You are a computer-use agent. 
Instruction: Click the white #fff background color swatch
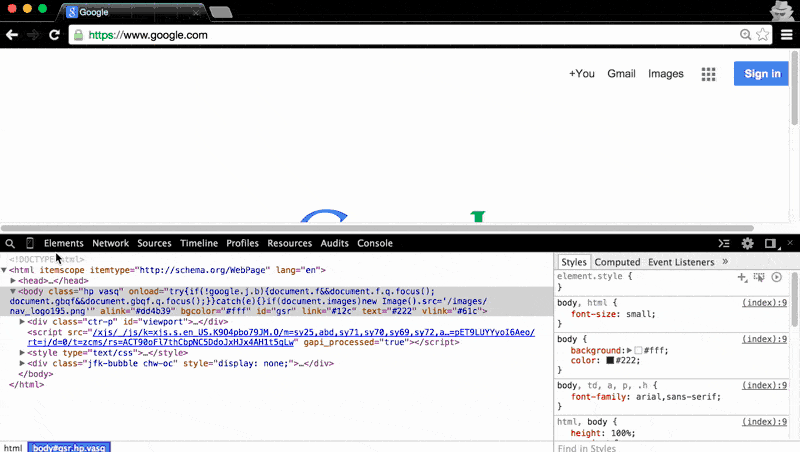tap(638, 350)
